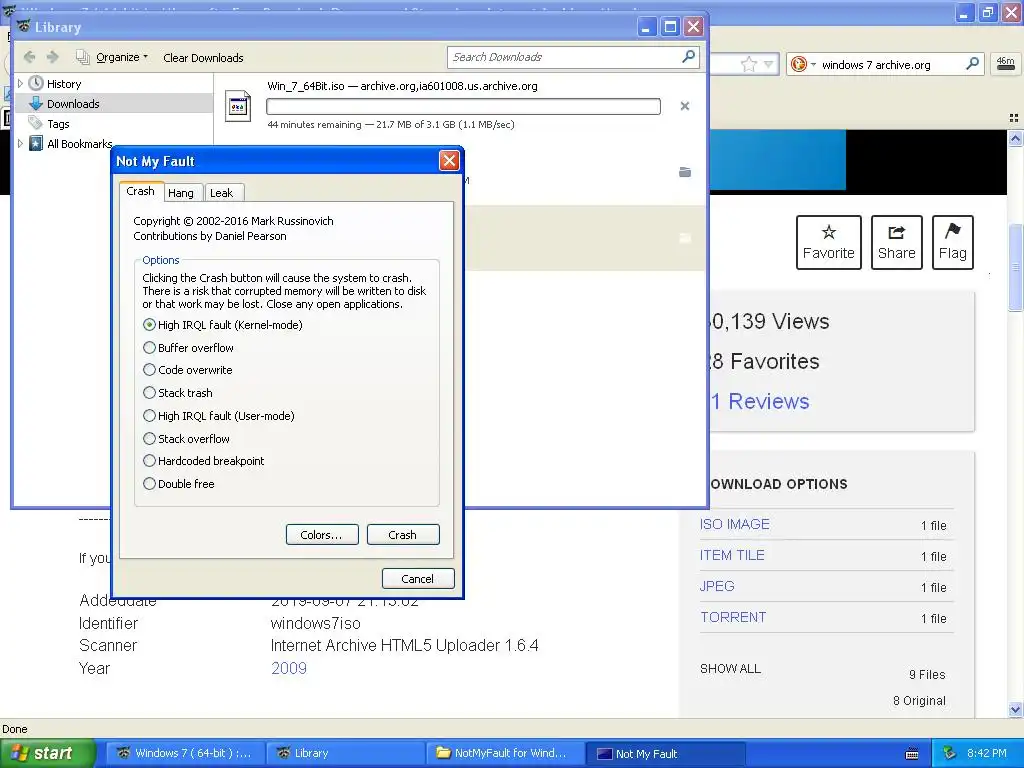Screen dimensions: 1024x768
Task: Click the 46m download status button
Action: [x=1006, y=64]
